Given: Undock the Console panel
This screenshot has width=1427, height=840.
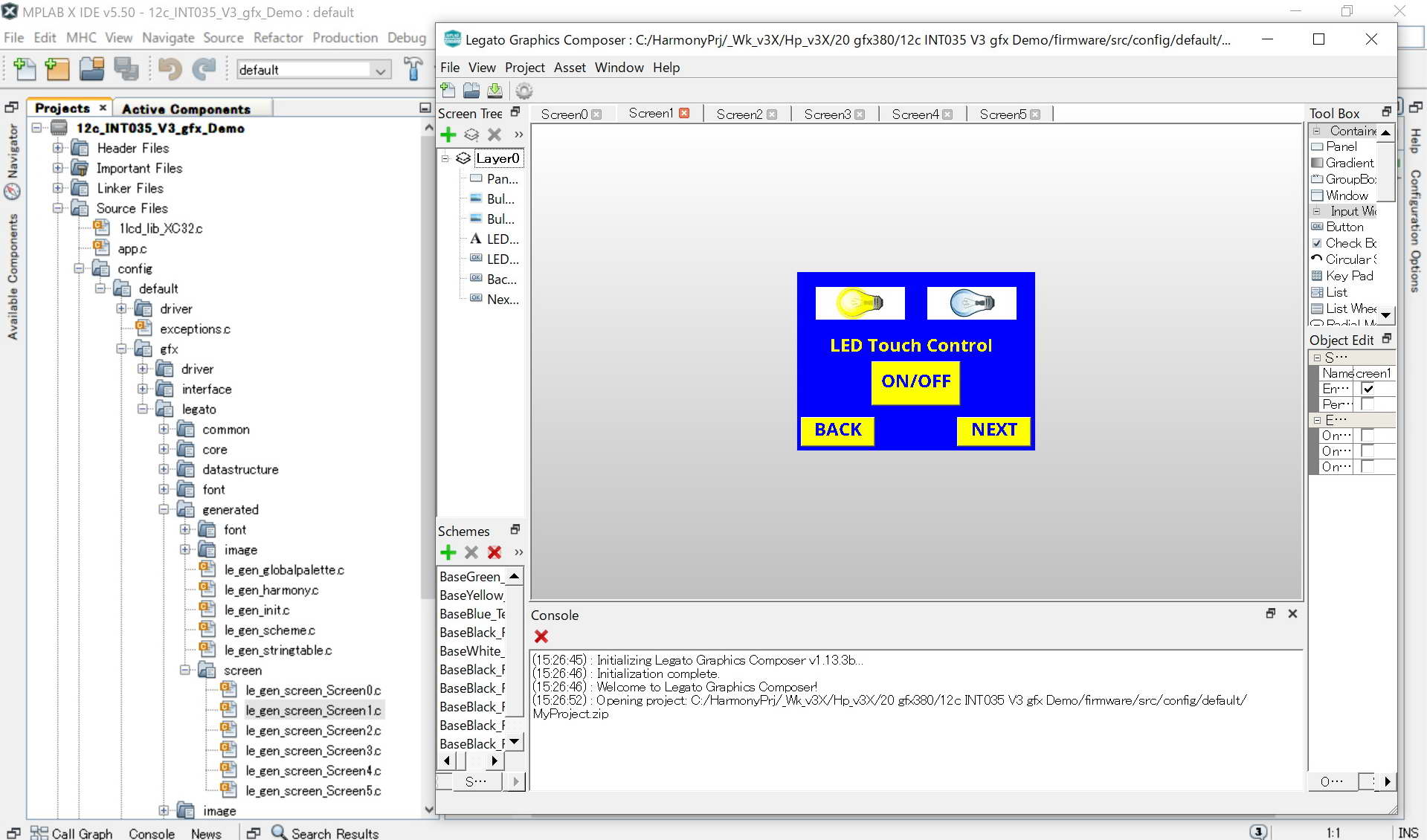Looking at the screenshot, I should [x=1271, y=613].
